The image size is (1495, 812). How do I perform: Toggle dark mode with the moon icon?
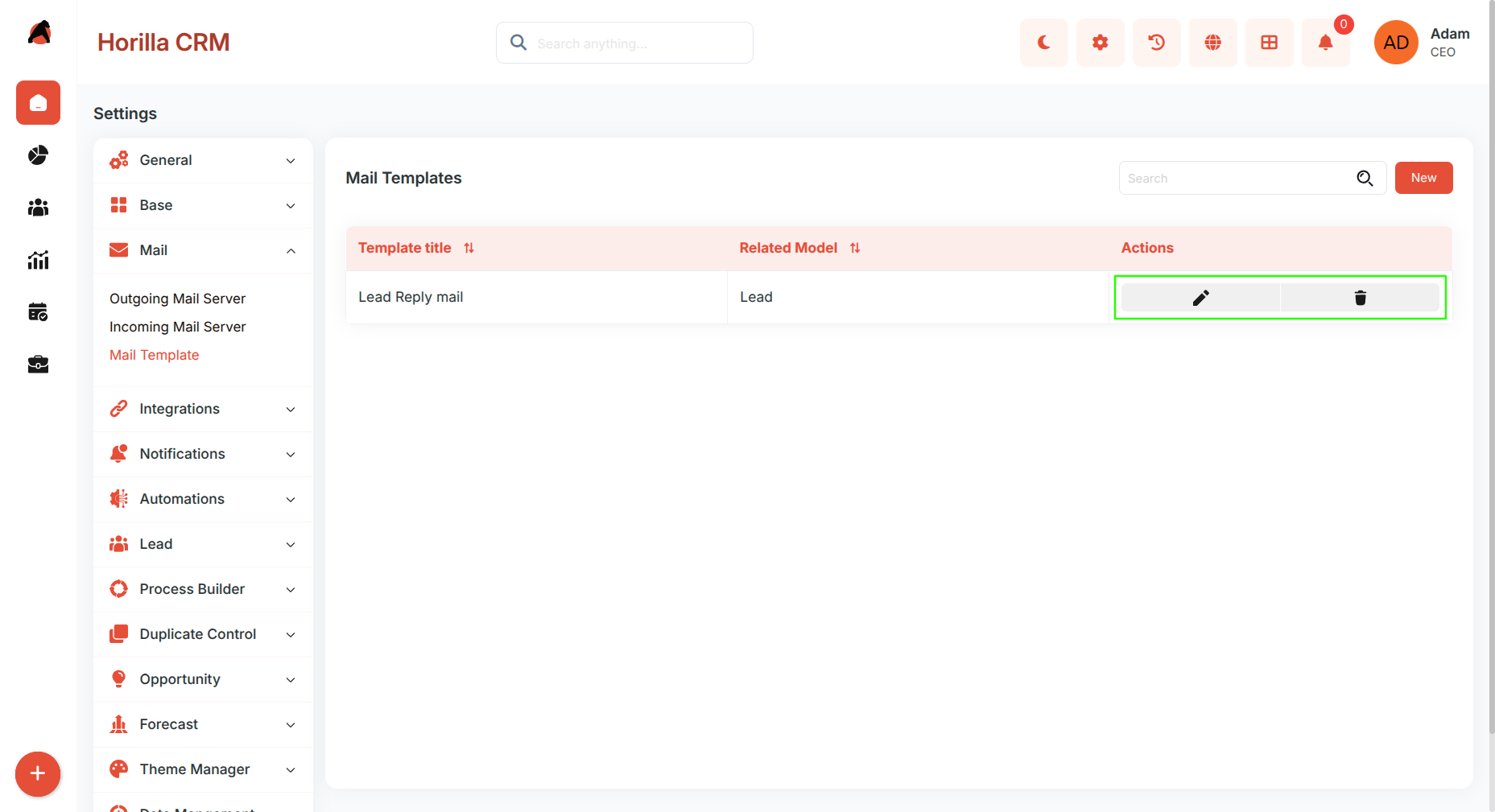tap(1043, 43)
